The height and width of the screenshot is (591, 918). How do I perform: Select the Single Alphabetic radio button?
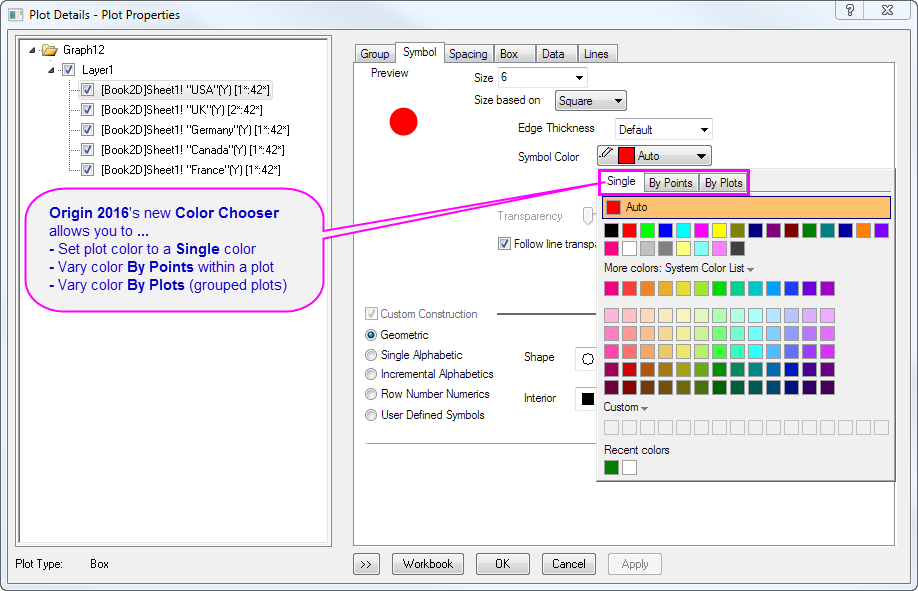coord(372,355)
